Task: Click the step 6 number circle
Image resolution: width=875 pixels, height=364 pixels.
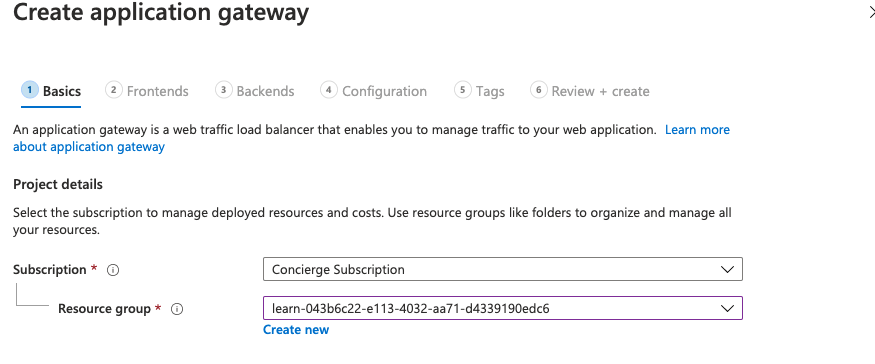Action: point(539,90)
